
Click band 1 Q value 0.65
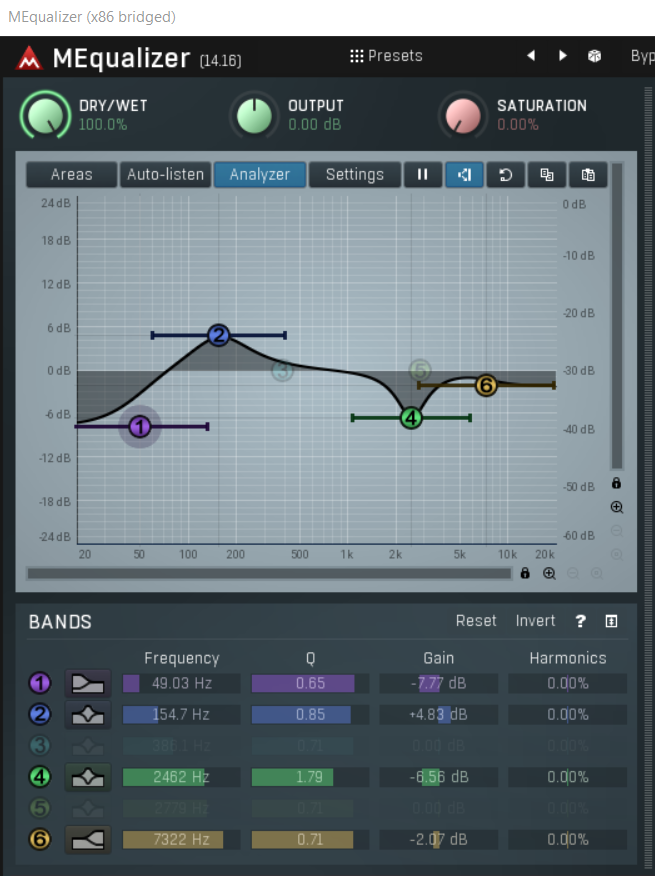pos(310,683)
